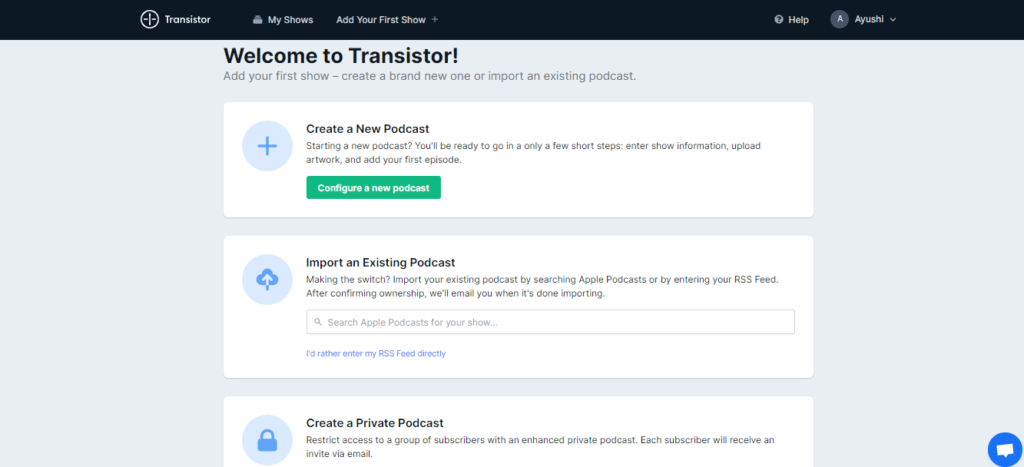Open the My Shows menu item

[283, 20]
